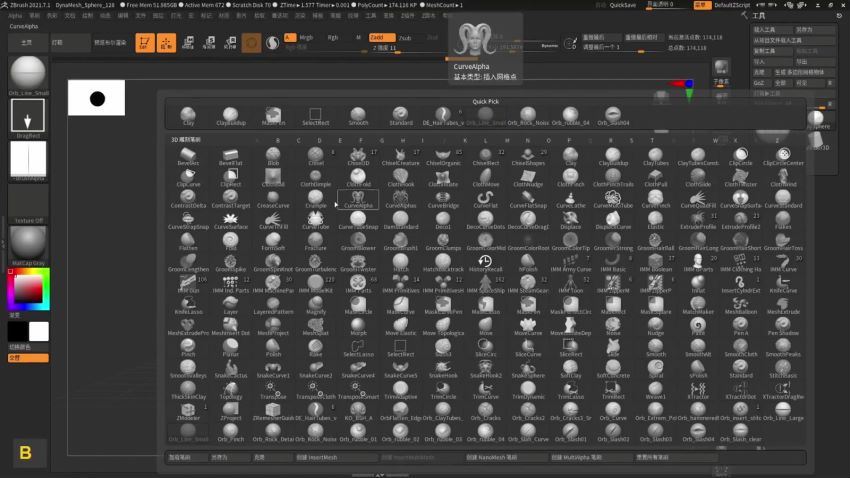
Task: Select the MoveCurve brush
Action: [x=528, y=326]
